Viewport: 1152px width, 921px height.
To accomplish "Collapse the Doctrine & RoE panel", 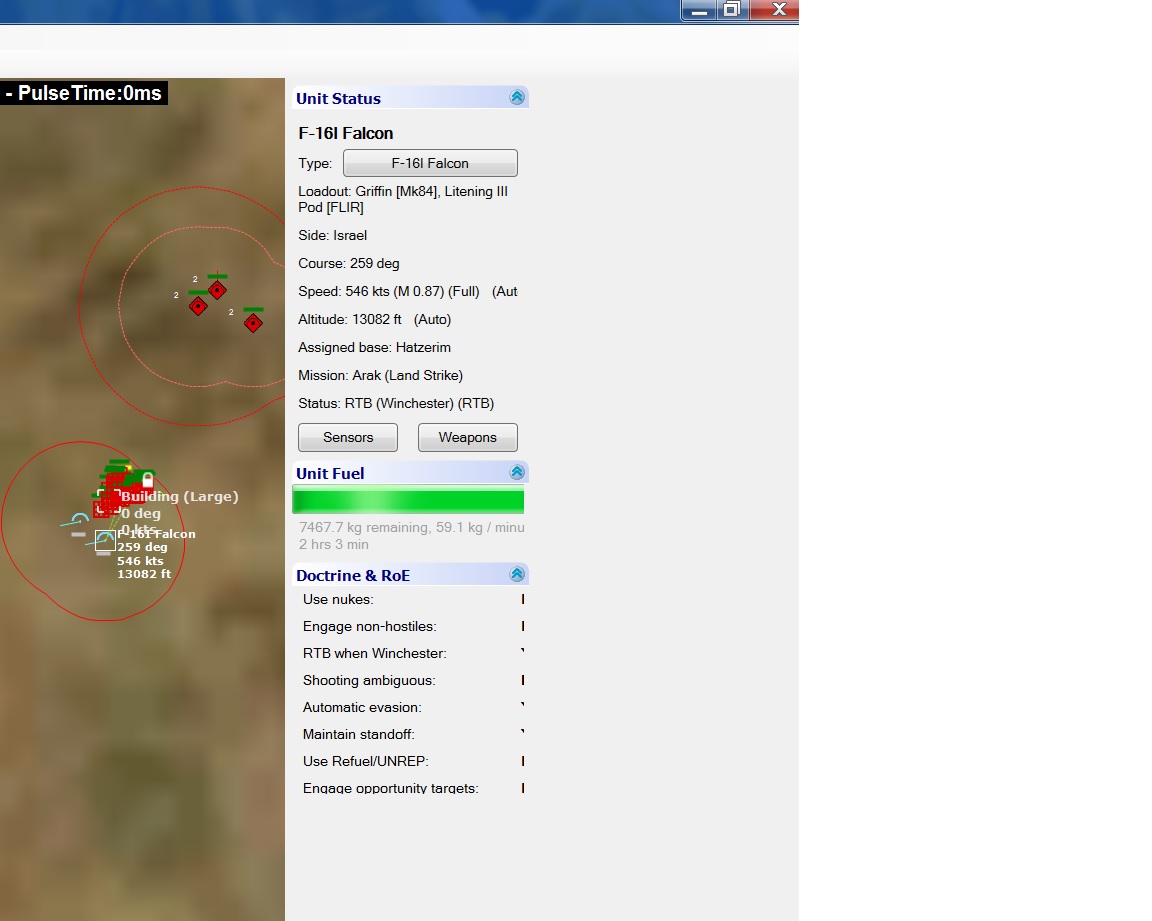I will [517, 574].
